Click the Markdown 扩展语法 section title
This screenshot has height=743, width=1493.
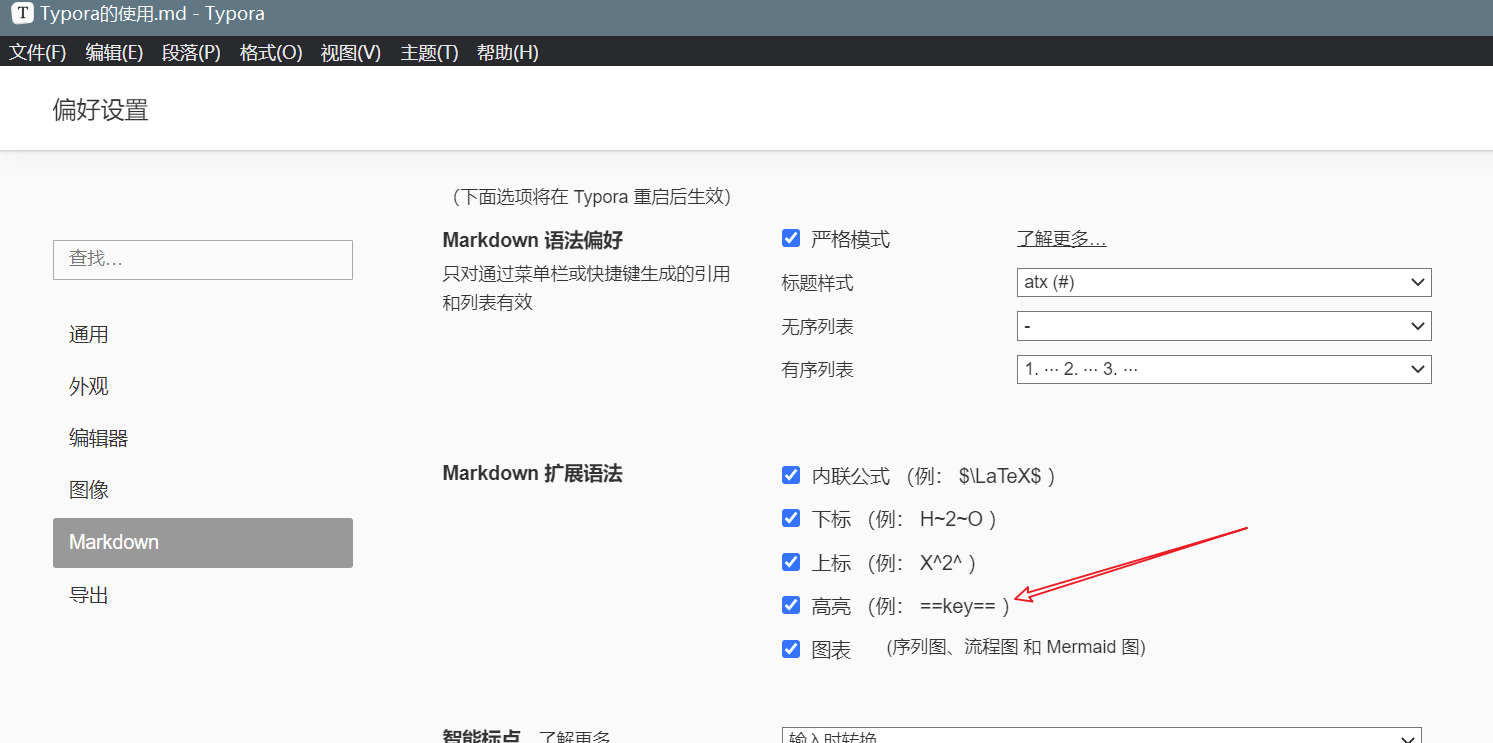pos(532,473)
